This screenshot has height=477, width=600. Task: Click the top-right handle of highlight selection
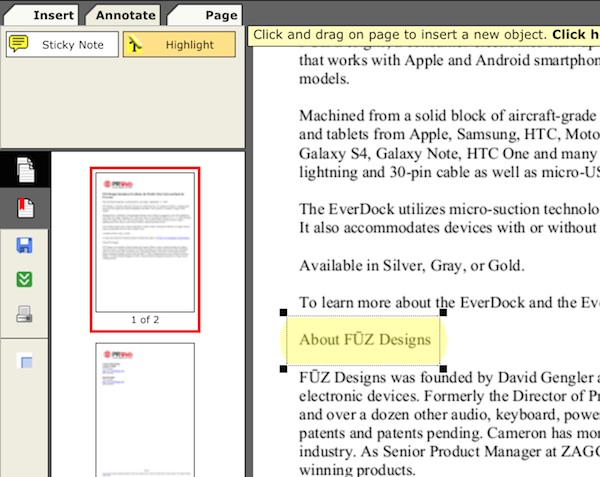443,313
